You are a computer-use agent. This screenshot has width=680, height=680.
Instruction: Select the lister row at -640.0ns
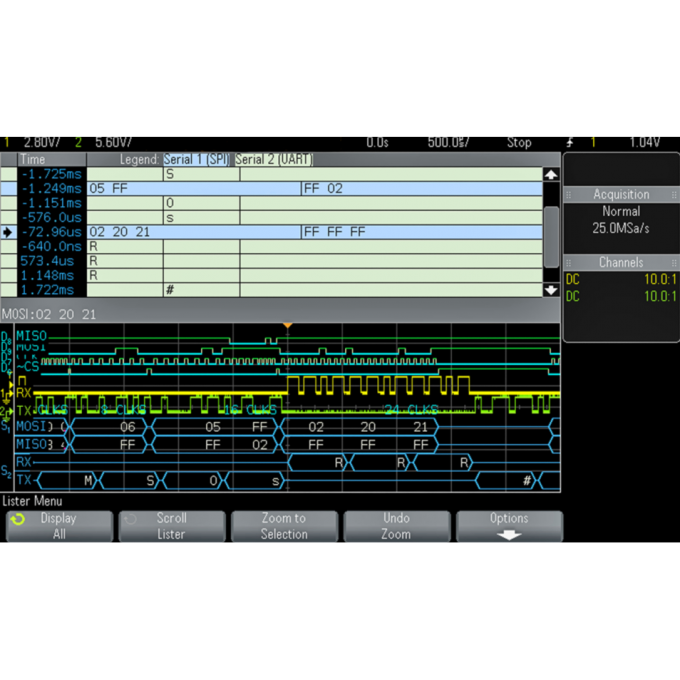pyautogui.click(x=271, y=247)
